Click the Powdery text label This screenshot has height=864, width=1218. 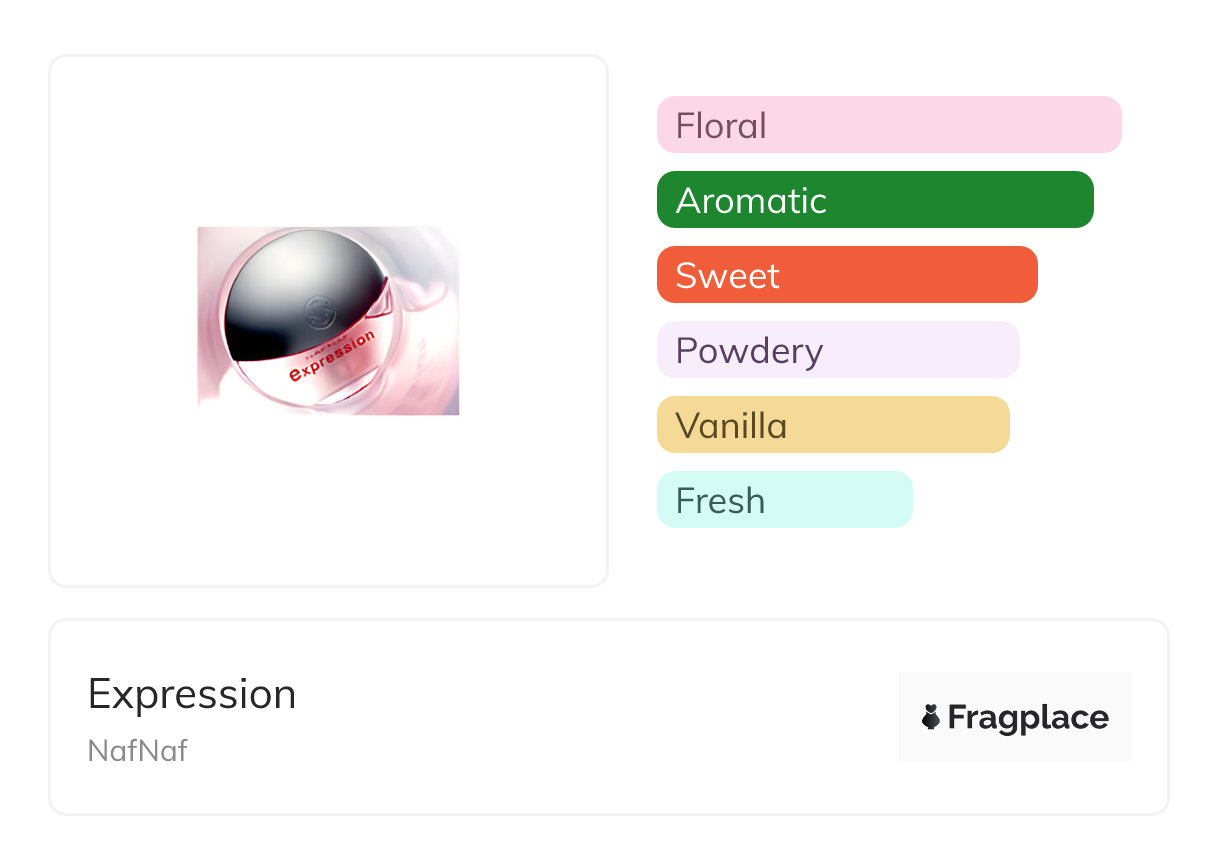coord(749,351)
